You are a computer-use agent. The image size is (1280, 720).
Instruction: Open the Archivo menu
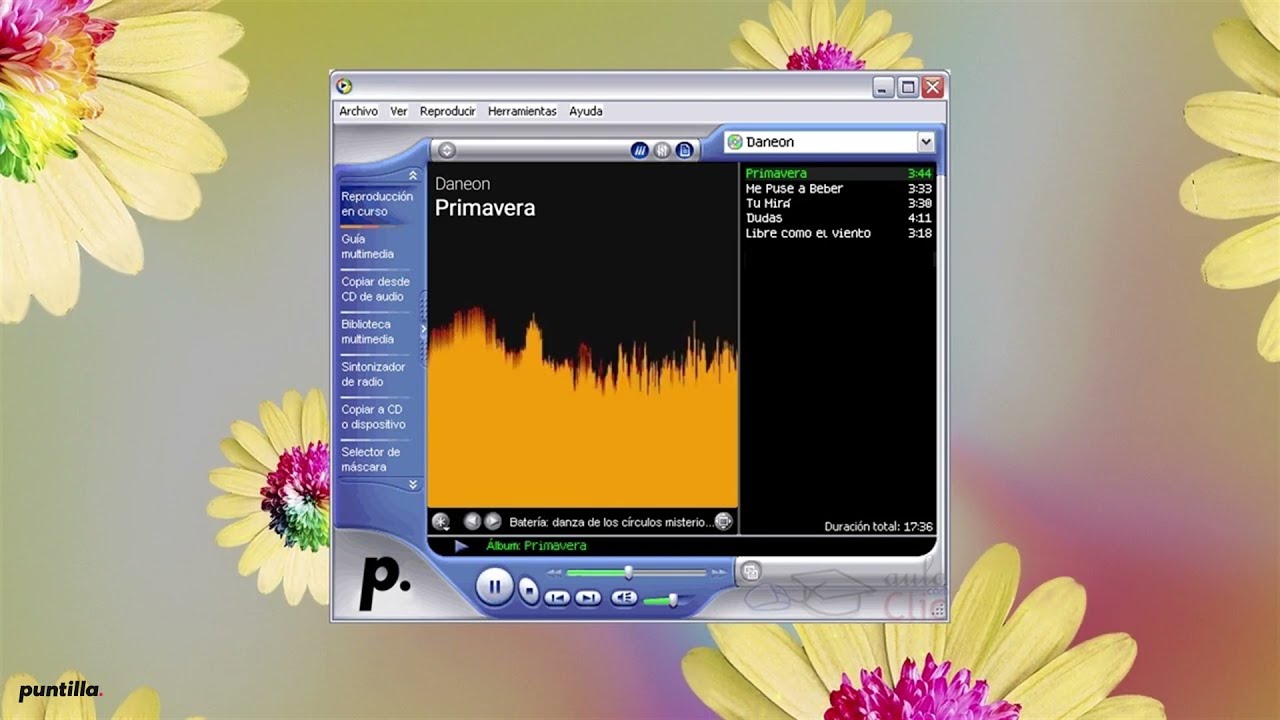358,111
